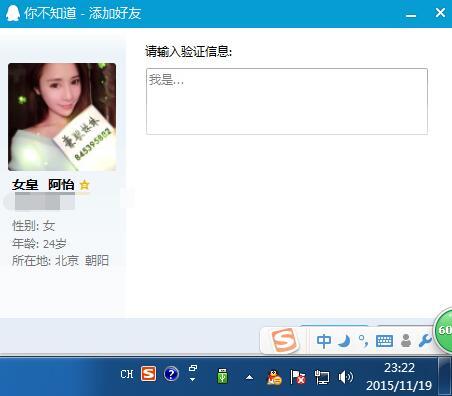Click the QQ penguin logo in the title bar
The image size is (452, 396).
tap(13, 13)
